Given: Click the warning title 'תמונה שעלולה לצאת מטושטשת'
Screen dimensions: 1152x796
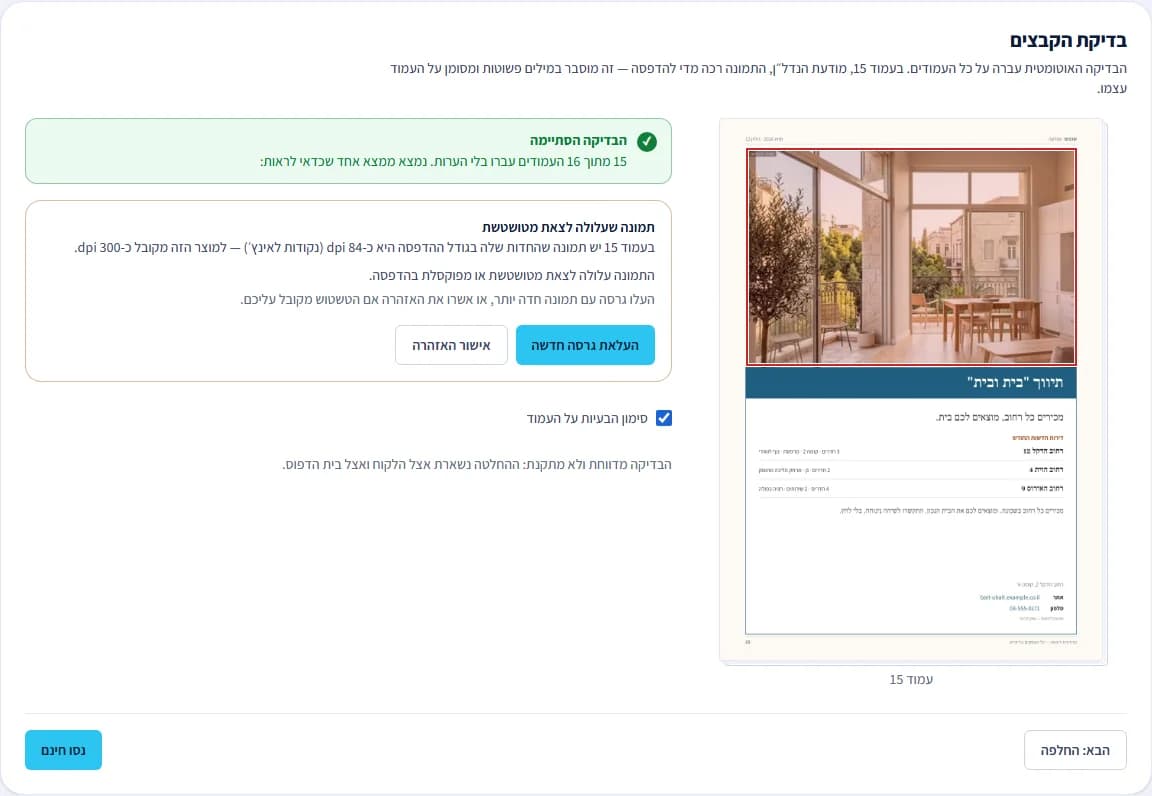Looking at the screenshot, I should click(x=568, y=228).
